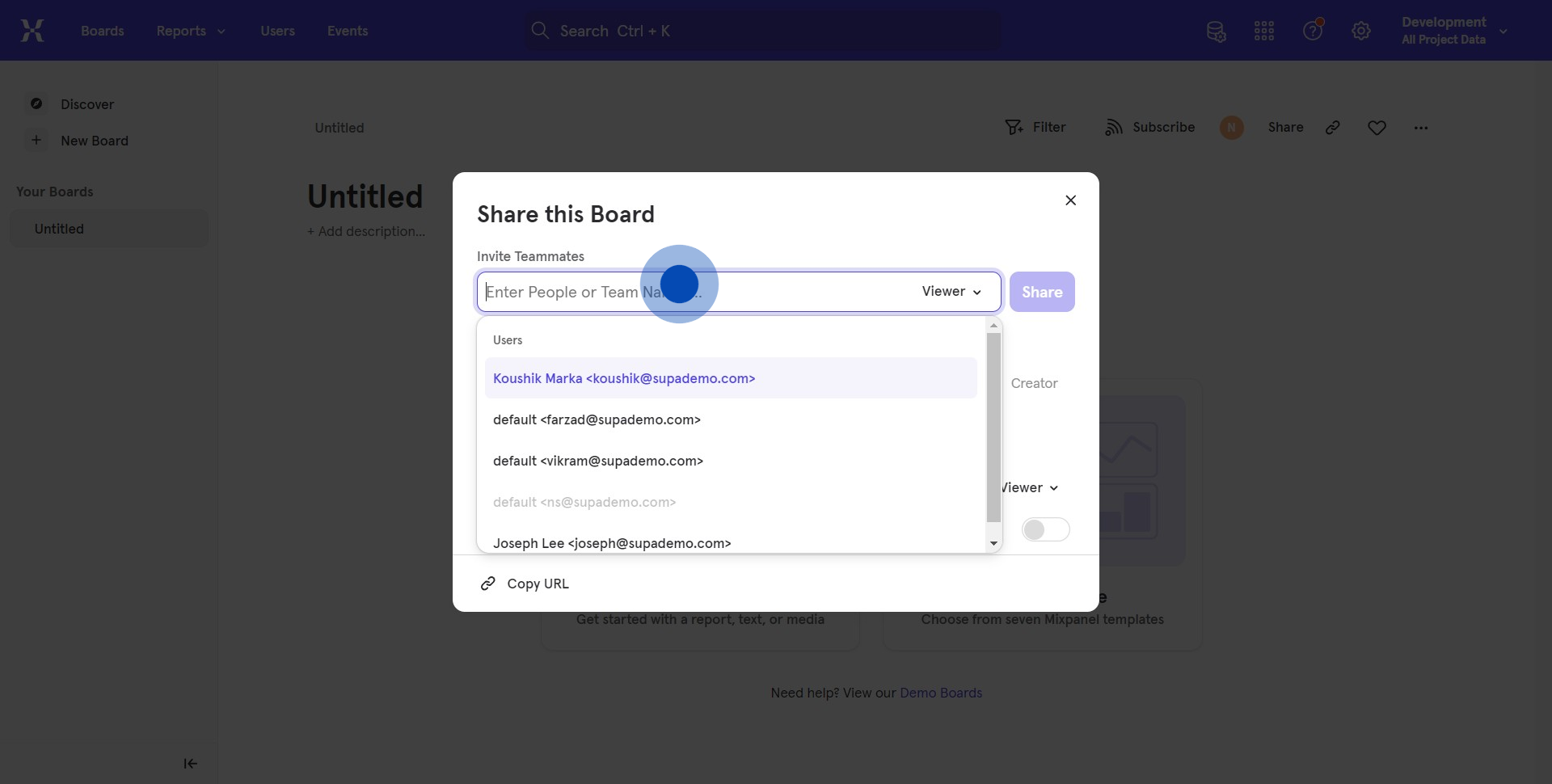The width and height of the screenshot is (1552, 784).
Task: Click the Enter People or Team input
Action: (x=695, y=292)
